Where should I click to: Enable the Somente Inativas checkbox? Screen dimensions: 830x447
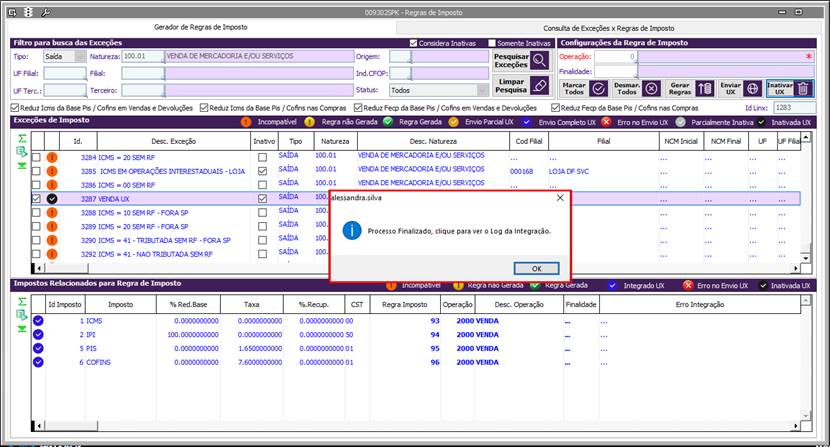point(492,43)
